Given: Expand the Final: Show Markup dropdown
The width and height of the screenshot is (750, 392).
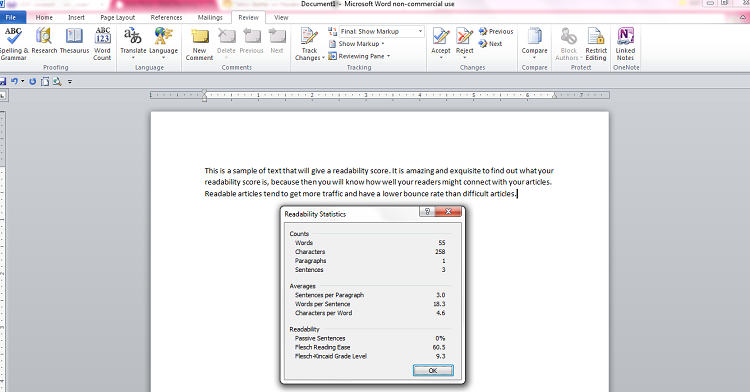Looking at the screenshot, I should pos(381,32).
